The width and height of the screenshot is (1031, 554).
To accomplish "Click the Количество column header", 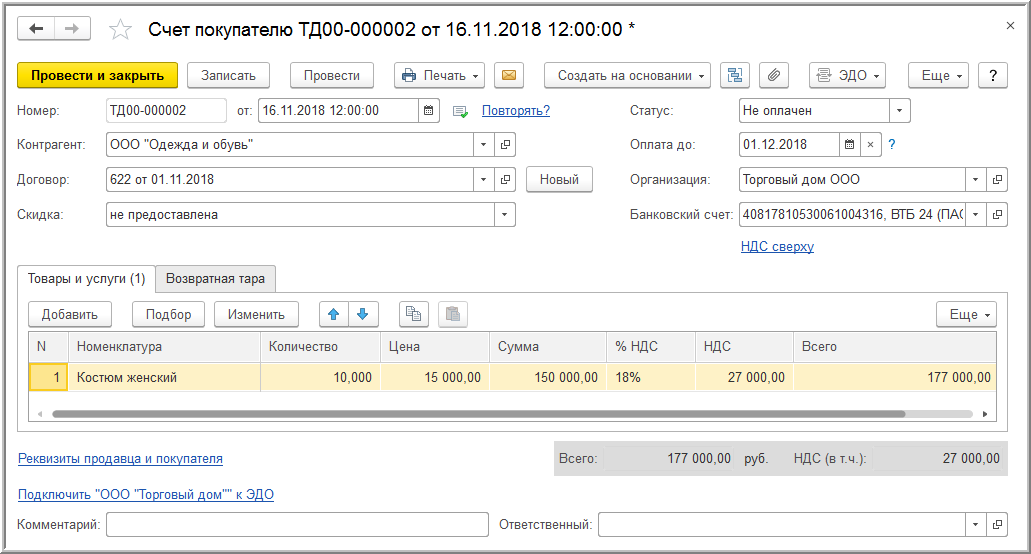I will tap(320, 346).
